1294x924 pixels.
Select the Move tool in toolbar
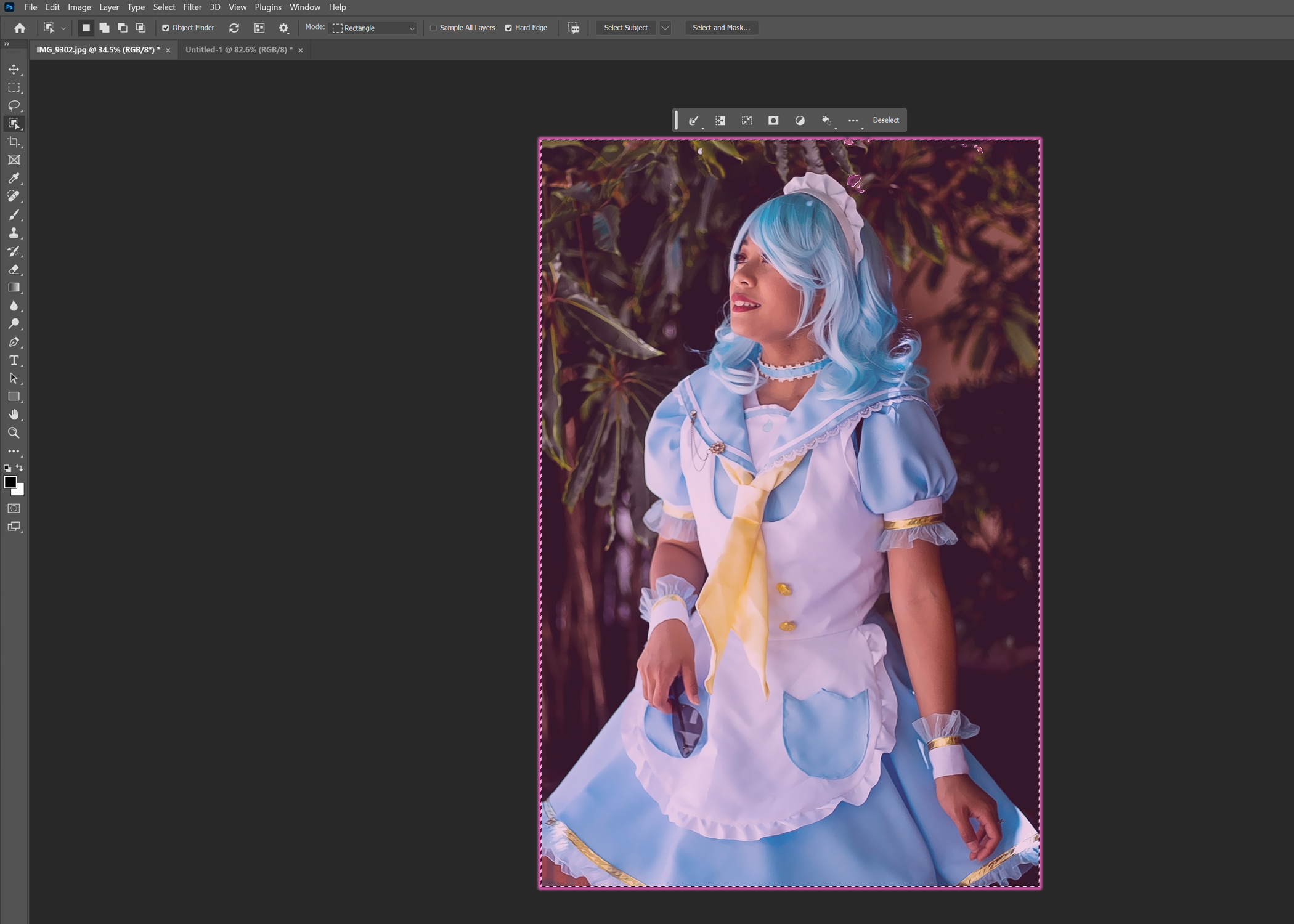[x=14, y=69]
